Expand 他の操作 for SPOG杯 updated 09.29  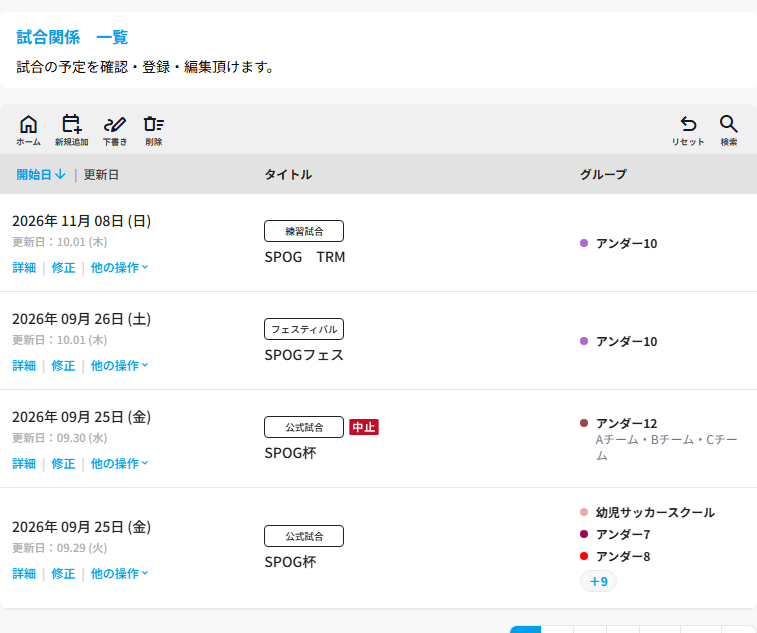coord(119,574)
